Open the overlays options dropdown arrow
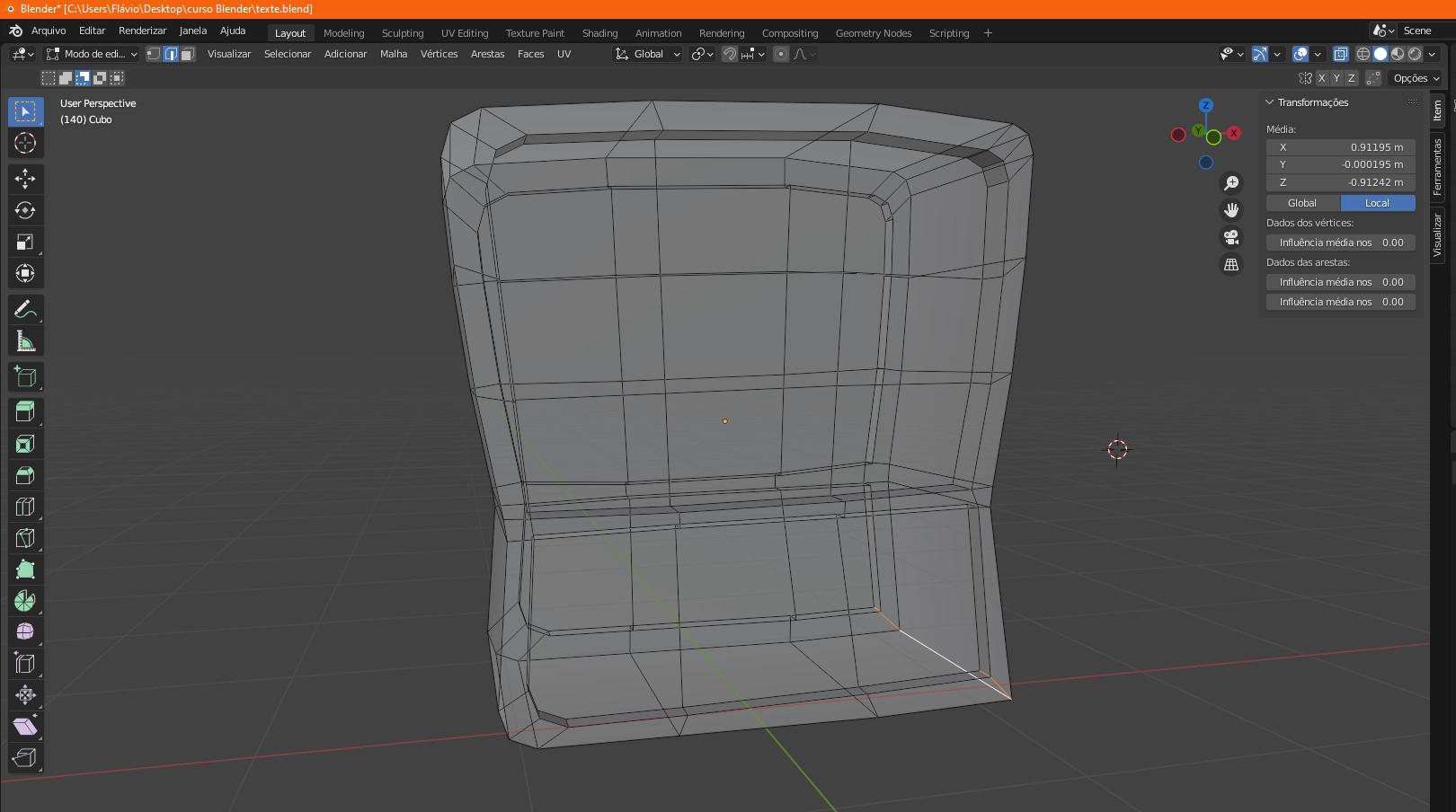The image size is (1456, 812). [x=1318, y=54]
